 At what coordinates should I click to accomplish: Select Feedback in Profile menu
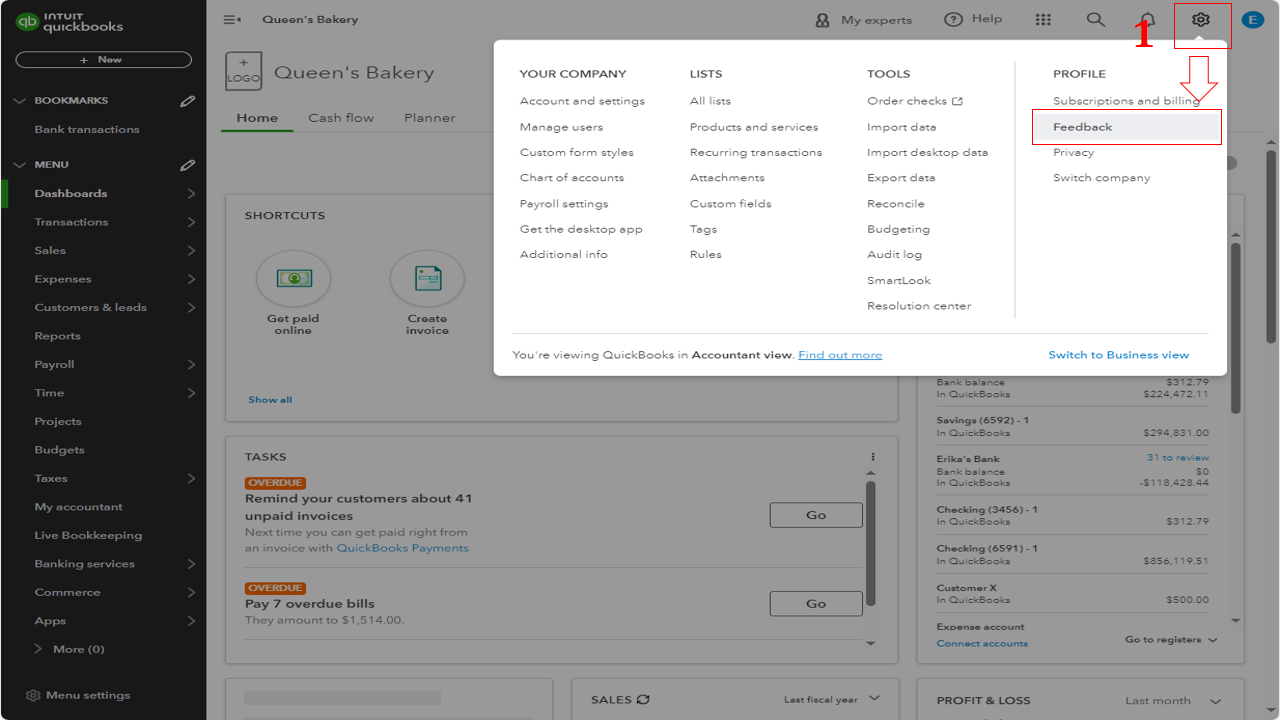(1126, 127)
